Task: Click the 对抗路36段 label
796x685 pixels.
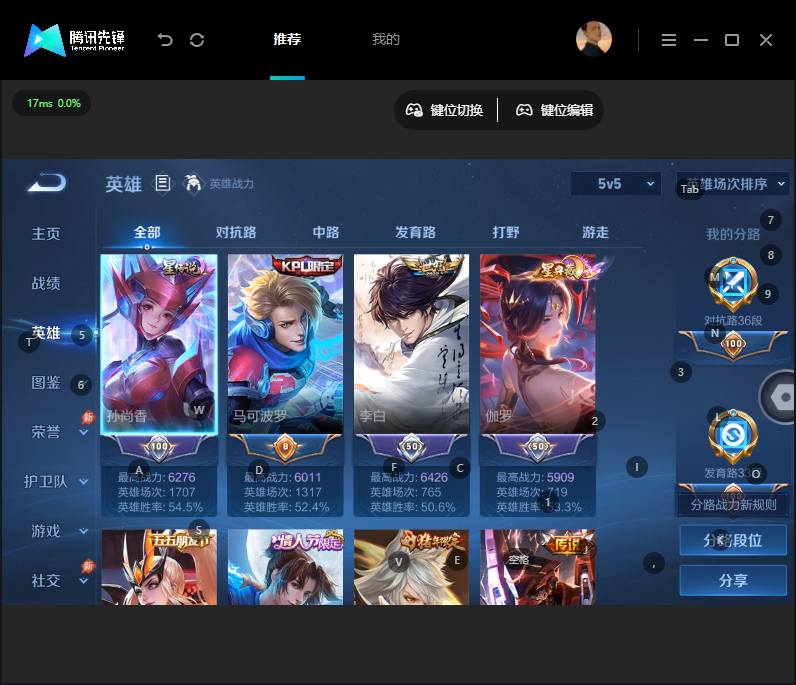Action: [x=733, y=320]
